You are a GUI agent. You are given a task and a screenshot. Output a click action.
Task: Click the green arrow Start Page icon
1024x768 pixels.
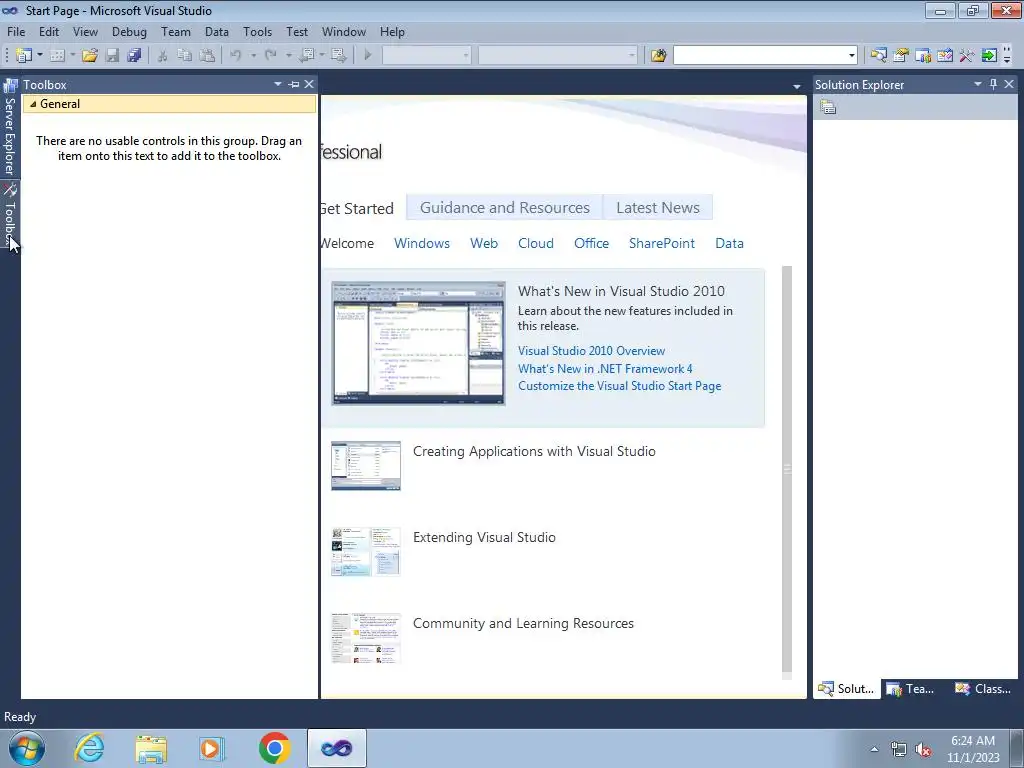pos(989,56)
